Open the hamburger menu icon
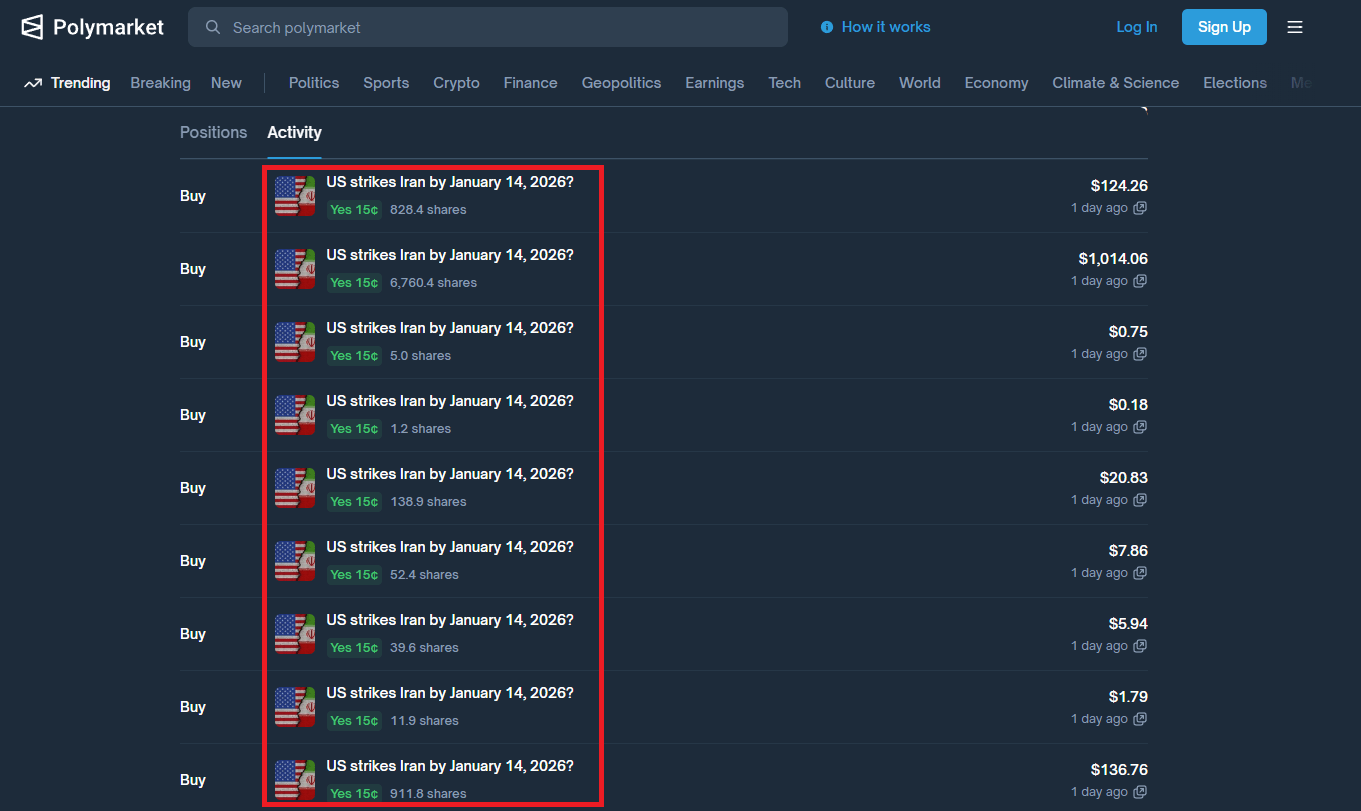The height and width of the screenshot is (811, 1361). click(1295, 27)
